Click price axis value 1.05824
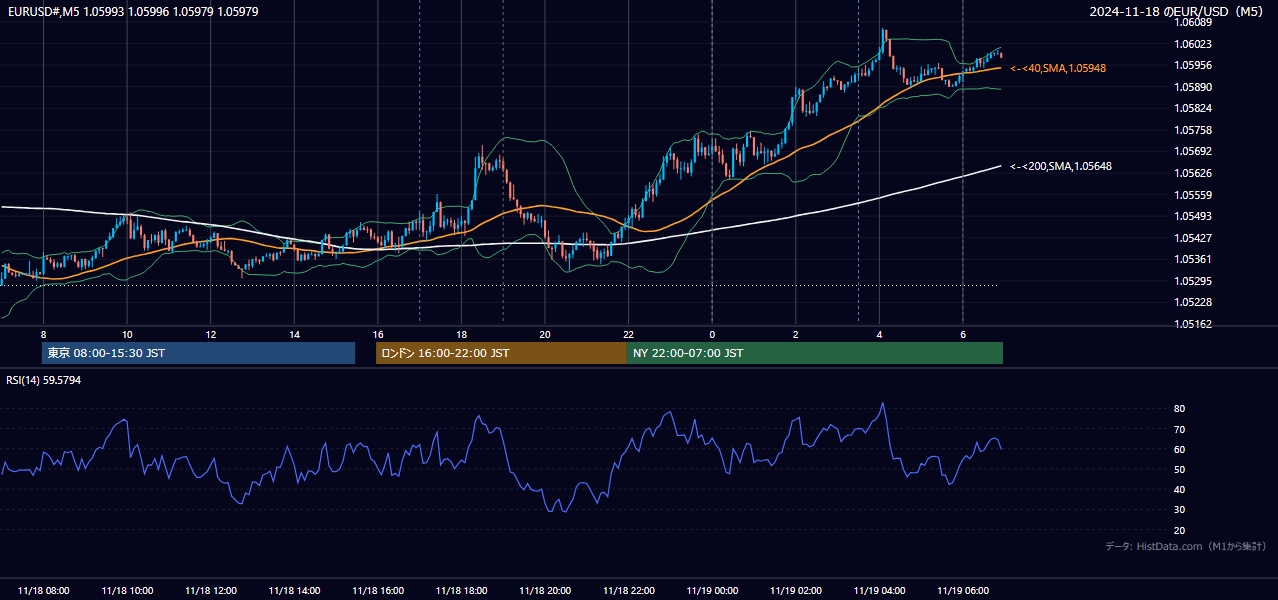1278x600 pixels. pos(1192,108)
